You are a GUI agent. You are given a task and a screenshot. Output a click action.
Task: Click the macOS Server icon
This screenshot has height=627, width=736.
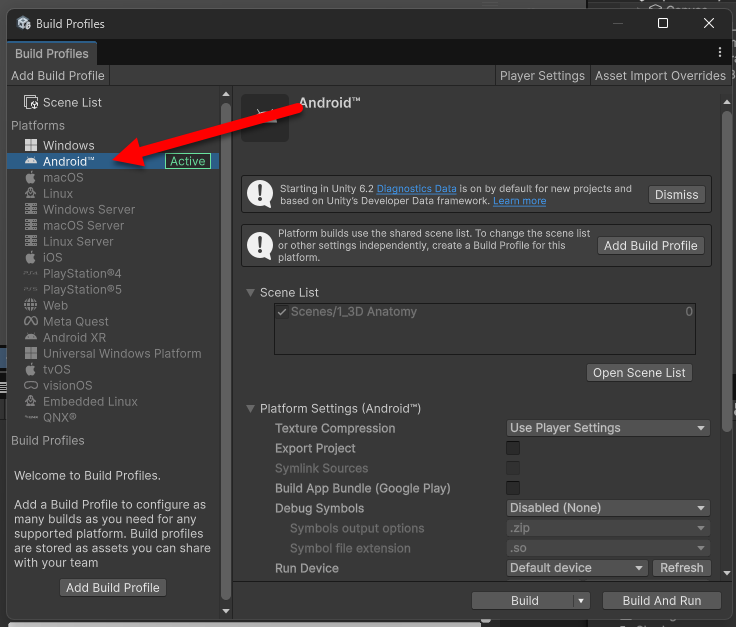pyautogui.click(x=31, y=225)
